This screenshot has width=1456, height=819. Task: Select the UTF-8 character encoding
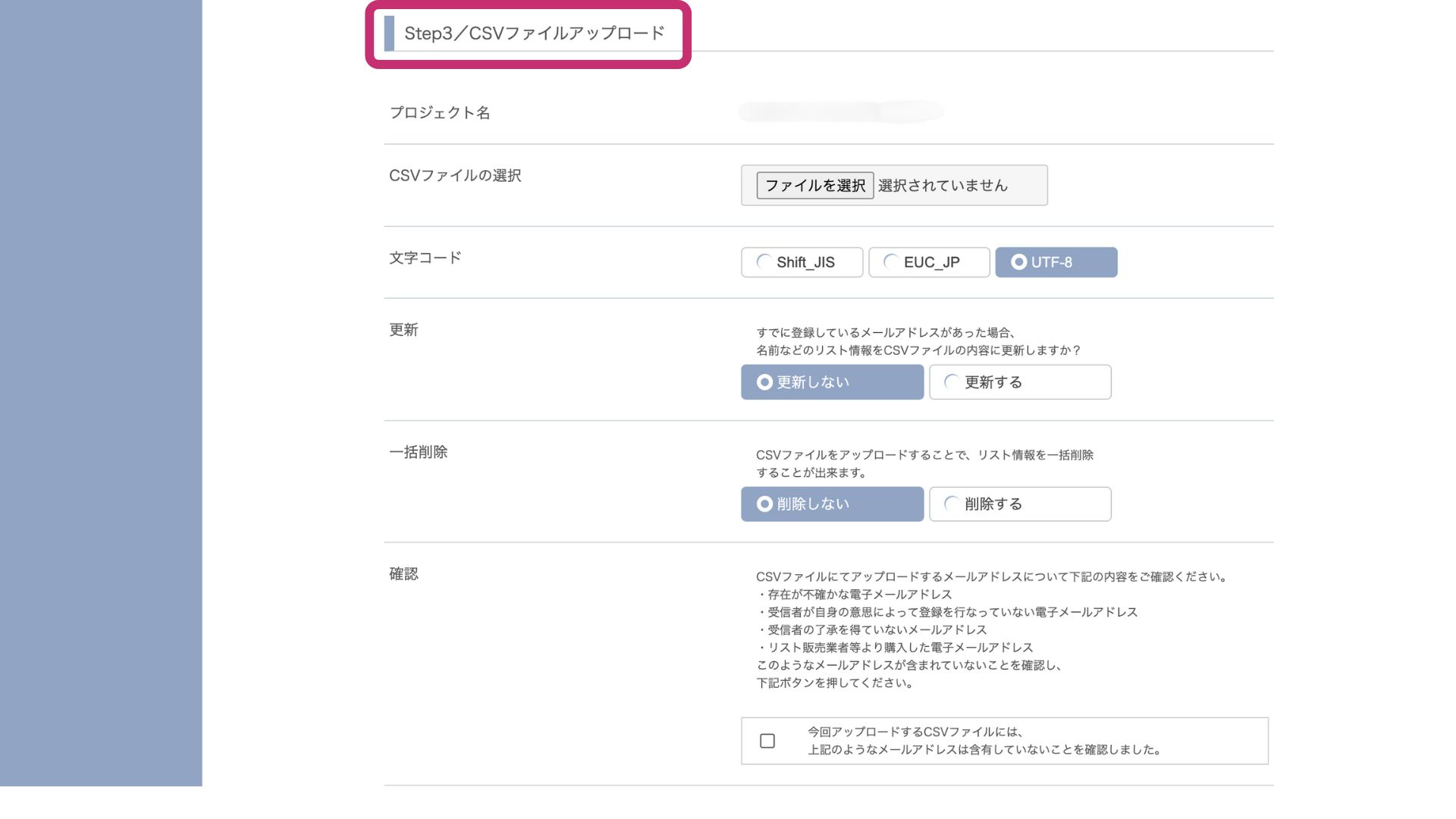[x=1056, y=262]
